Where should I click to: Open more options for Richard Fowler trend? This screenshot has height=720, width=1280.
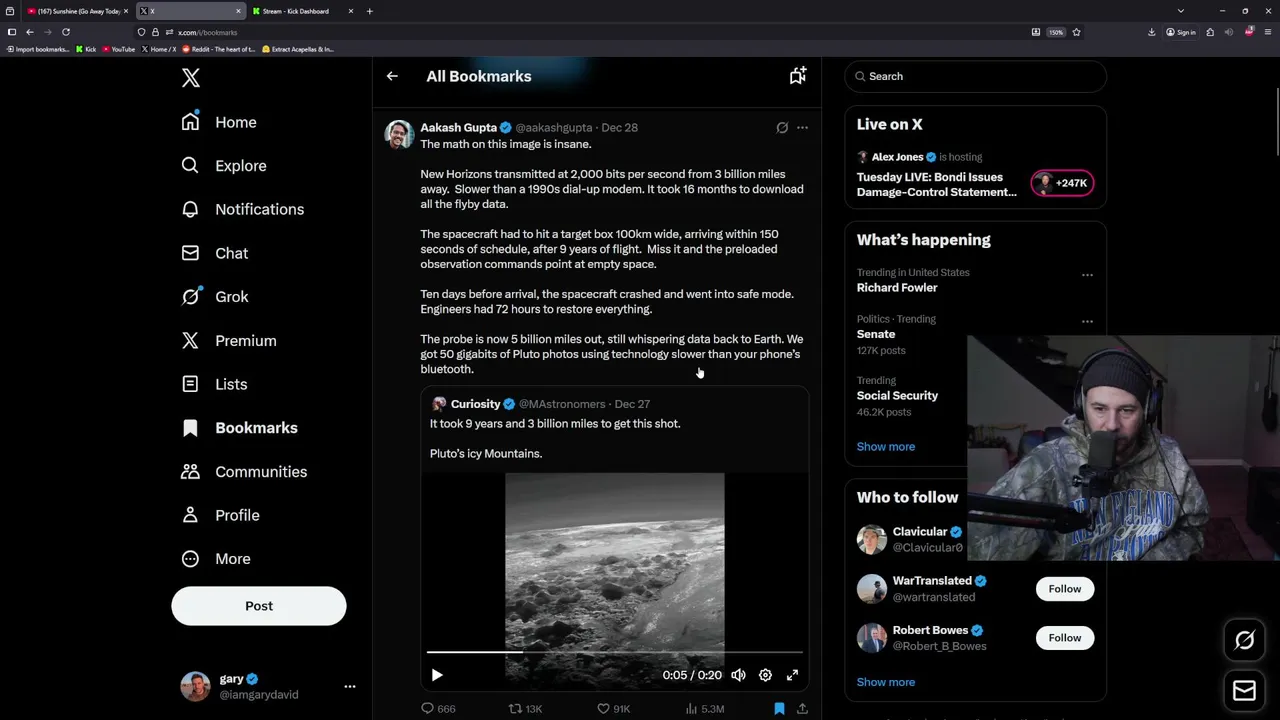pyautogui.click(x=1087, y=275)
